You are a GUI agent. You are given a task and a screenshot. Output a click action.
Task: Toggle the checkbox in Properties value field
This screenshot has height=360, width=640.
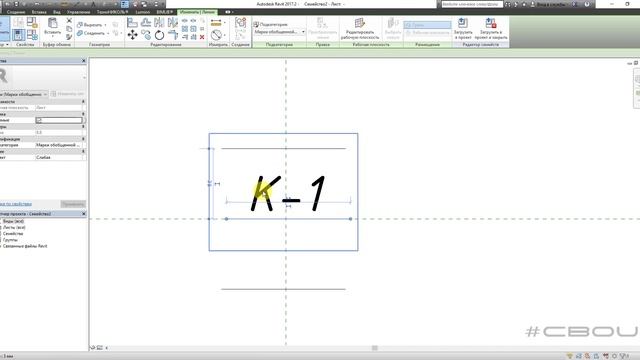pyautogui.click(x=39, y=120)
